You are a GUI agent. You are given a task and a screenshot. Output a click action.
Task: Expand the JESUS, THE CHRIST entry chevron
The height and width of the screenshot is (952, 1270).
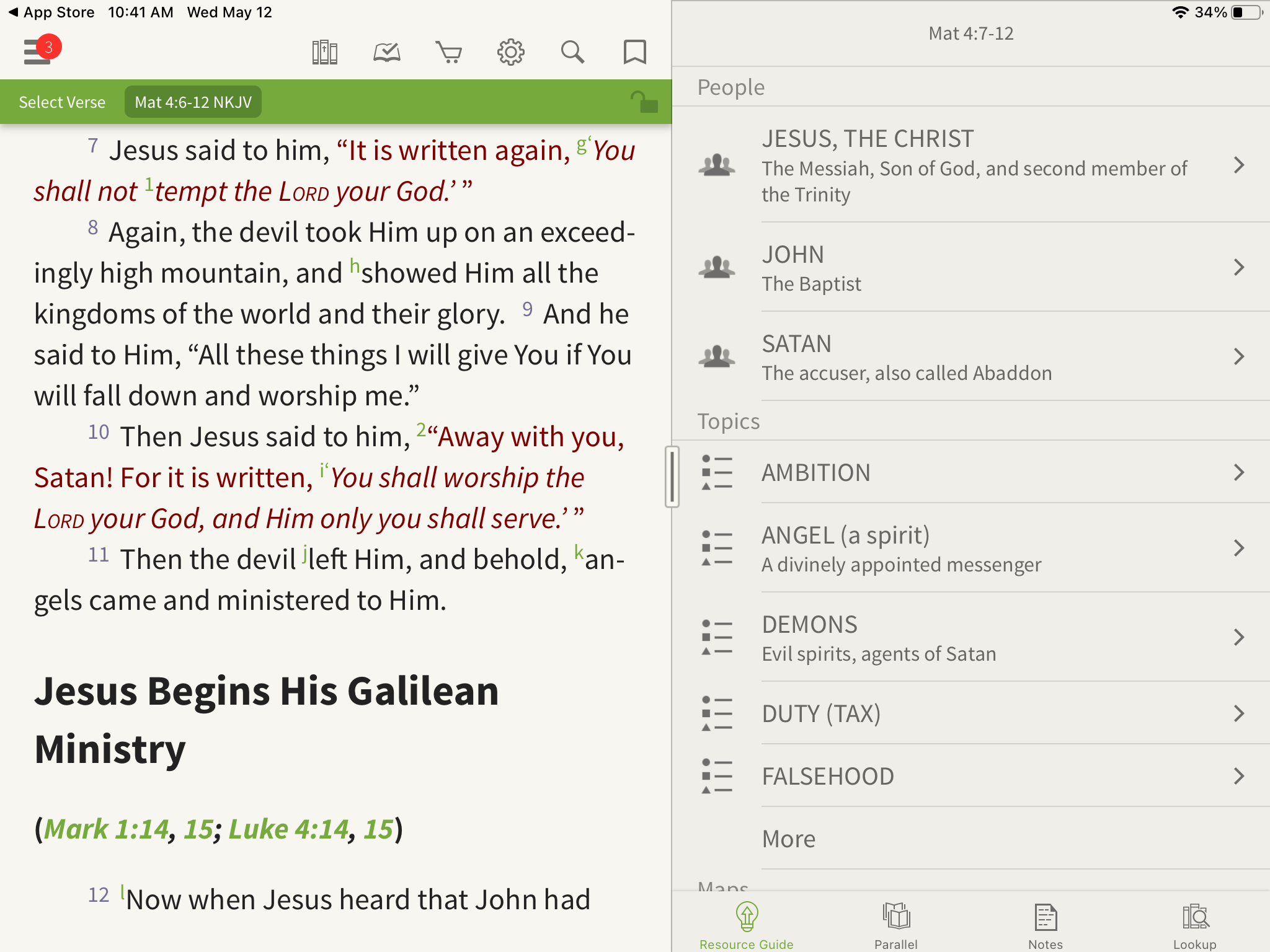pyautogui.click(x=1239, y=165)
